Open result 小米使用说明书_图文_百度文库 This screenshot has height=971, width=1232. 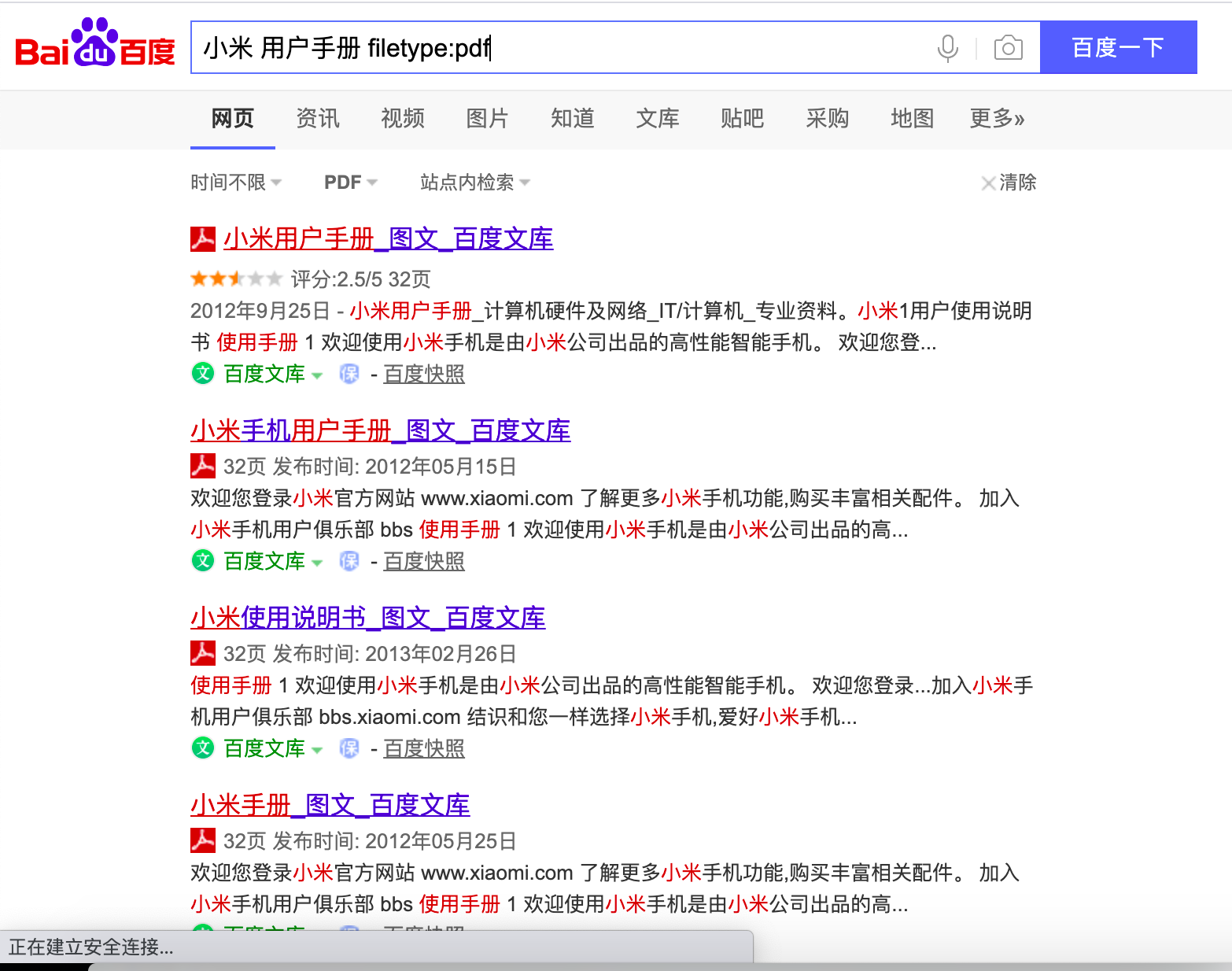click(368, 618)
